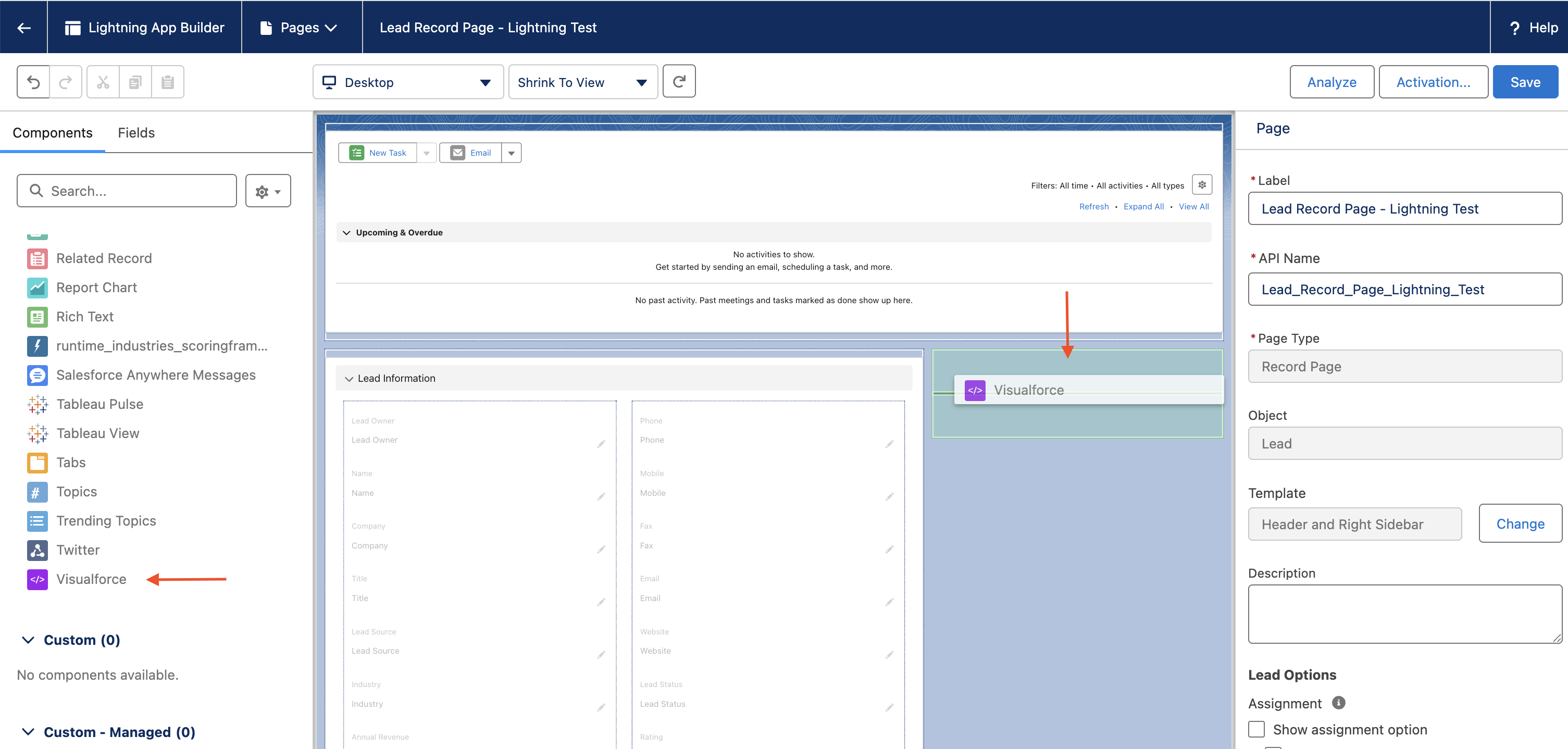Click the Email action button

[x=470, y=153]
